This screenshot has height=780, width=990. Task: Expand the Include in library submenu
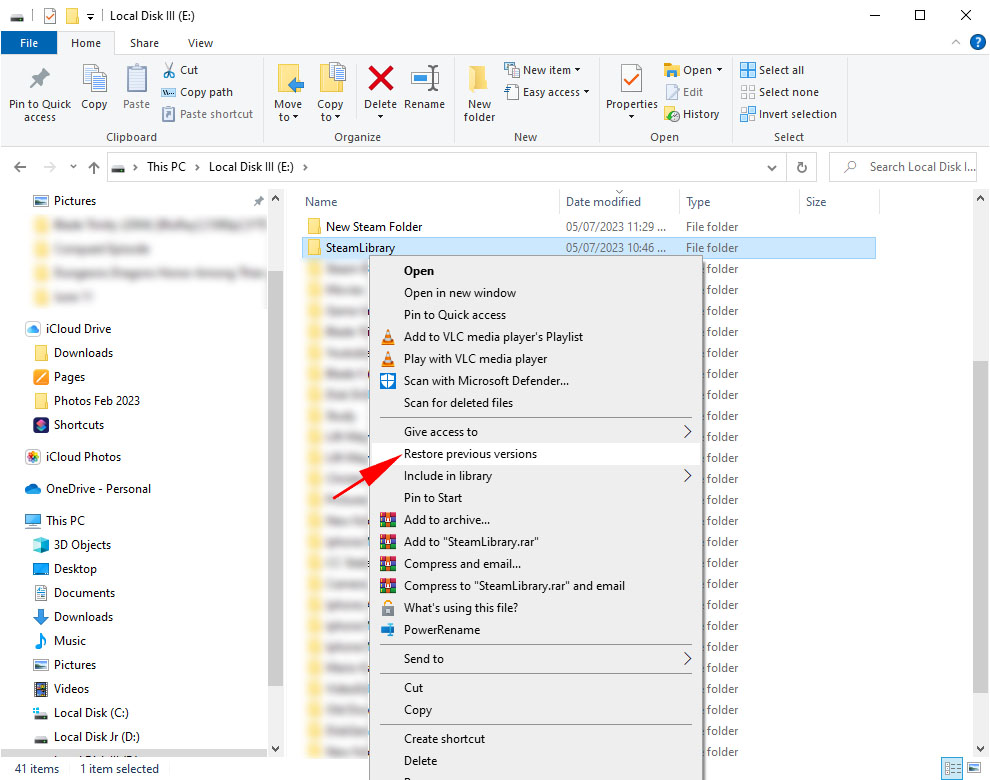[535, 476]
